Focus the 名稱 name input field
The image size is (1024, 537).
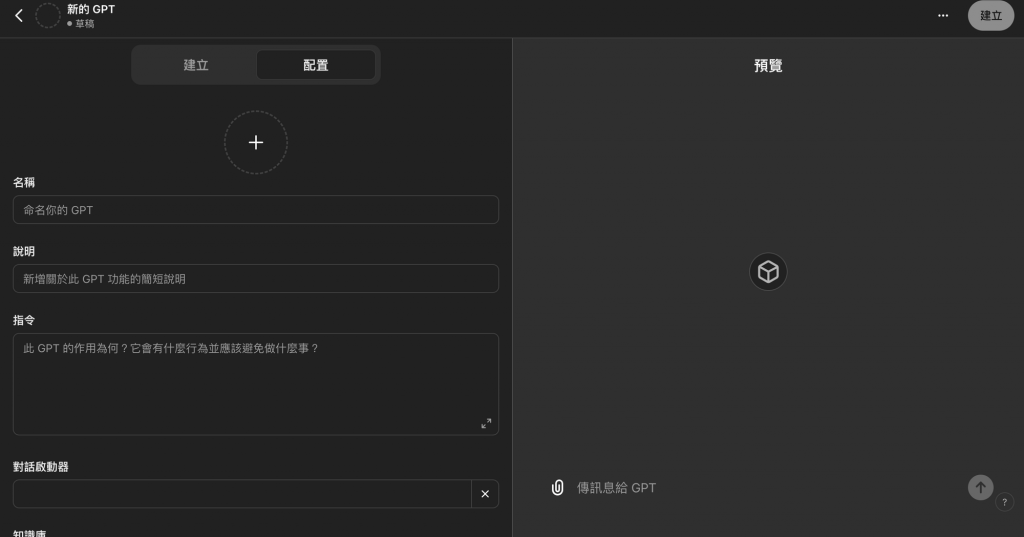(x=256, y=210)
